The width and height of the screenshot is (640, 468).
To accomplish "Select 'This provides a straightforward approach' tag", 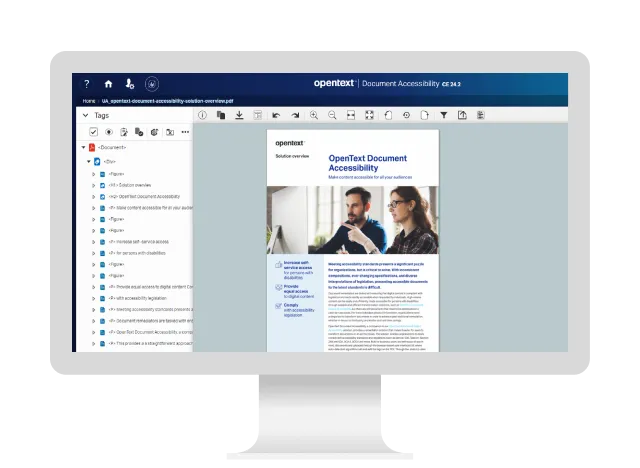I will tap(150, 344).
